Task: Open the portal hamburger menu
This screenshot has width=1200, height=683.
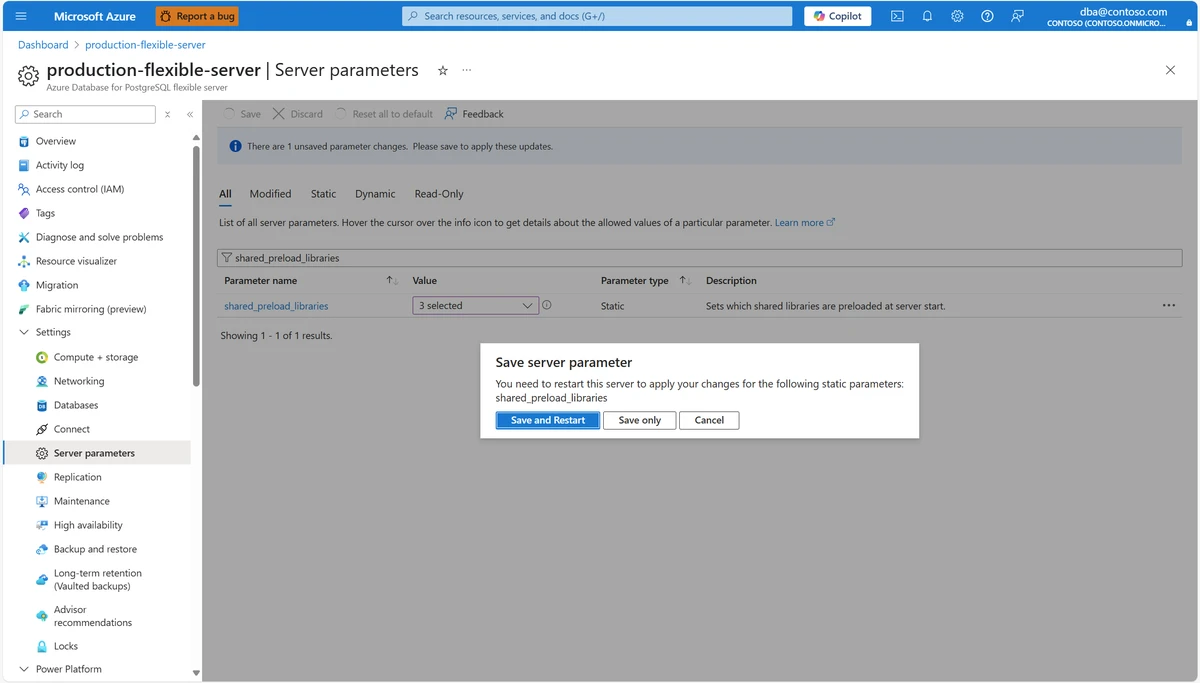Action: (x=21, y=16)
